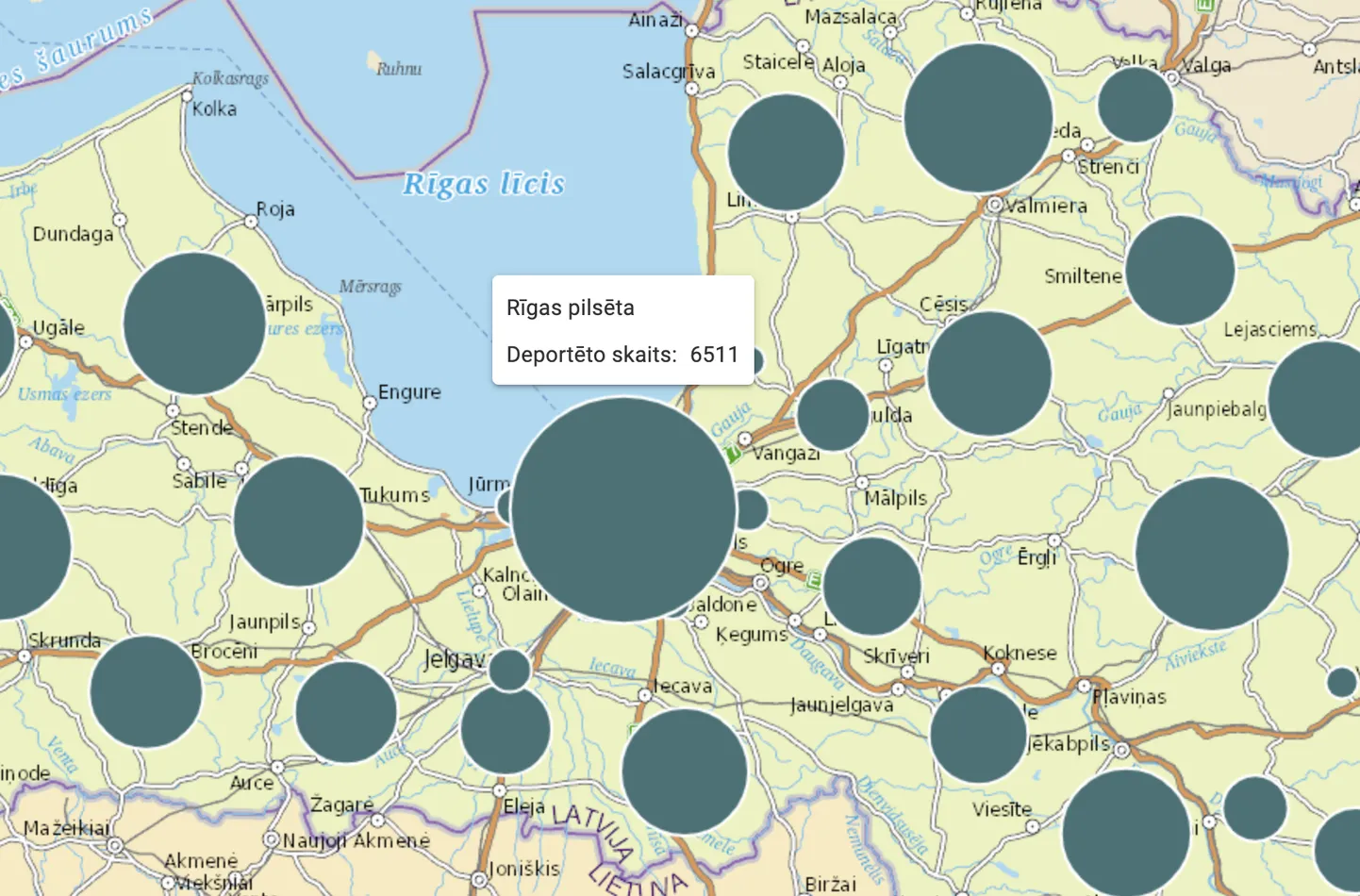Click the small bubble at Jelgava
This screenshot has width=1360, height=896.
tap(509, 670)
